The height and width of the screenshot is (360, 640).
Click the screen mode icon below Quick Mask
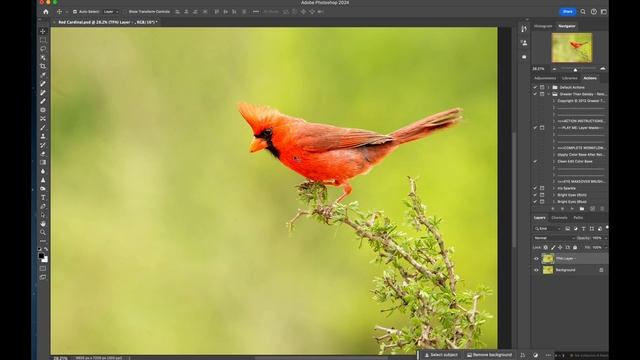pos(43,278)
